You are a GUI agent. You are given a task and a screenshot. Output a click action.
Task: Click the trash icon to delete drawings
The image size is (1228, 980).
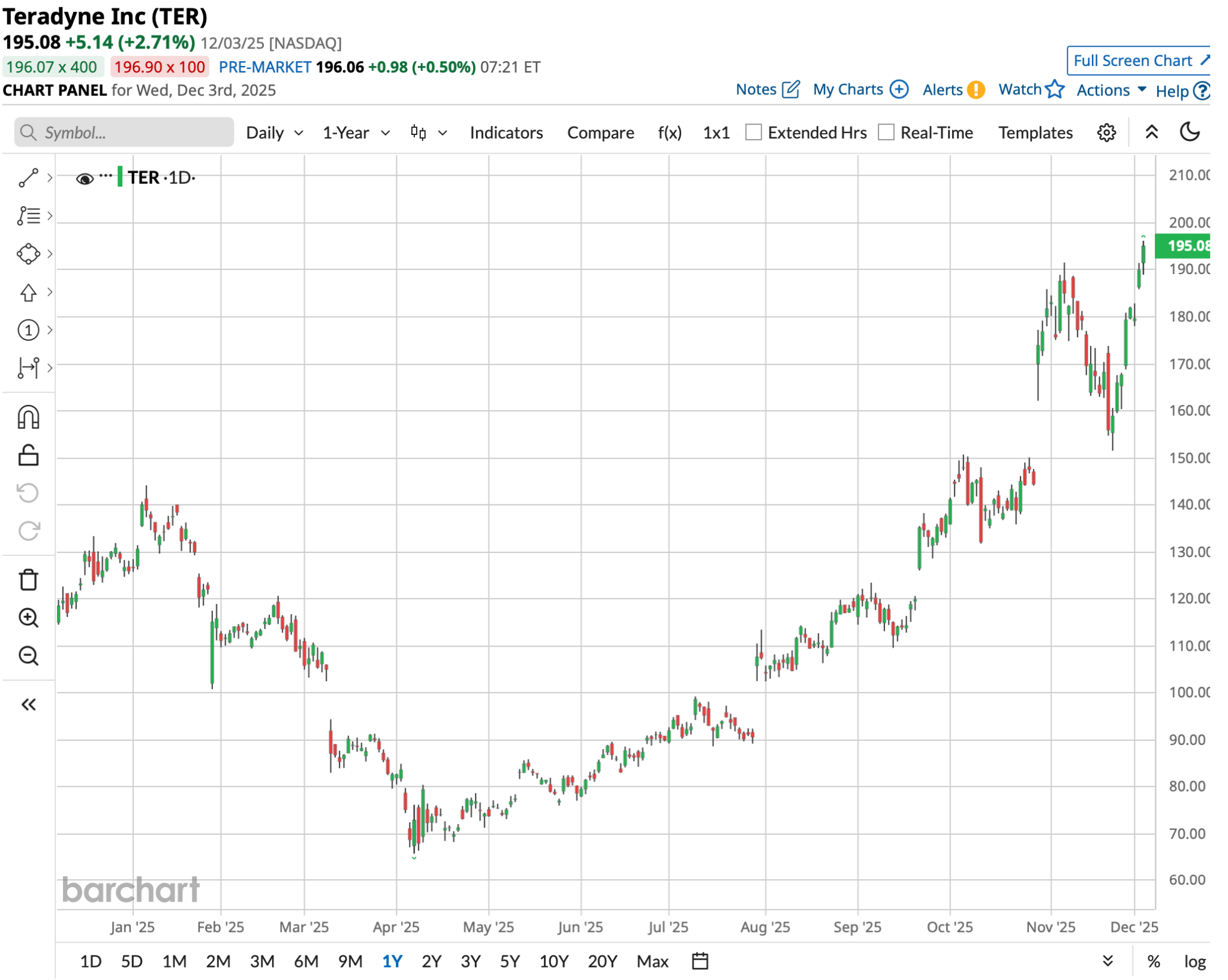click(28, 579)
